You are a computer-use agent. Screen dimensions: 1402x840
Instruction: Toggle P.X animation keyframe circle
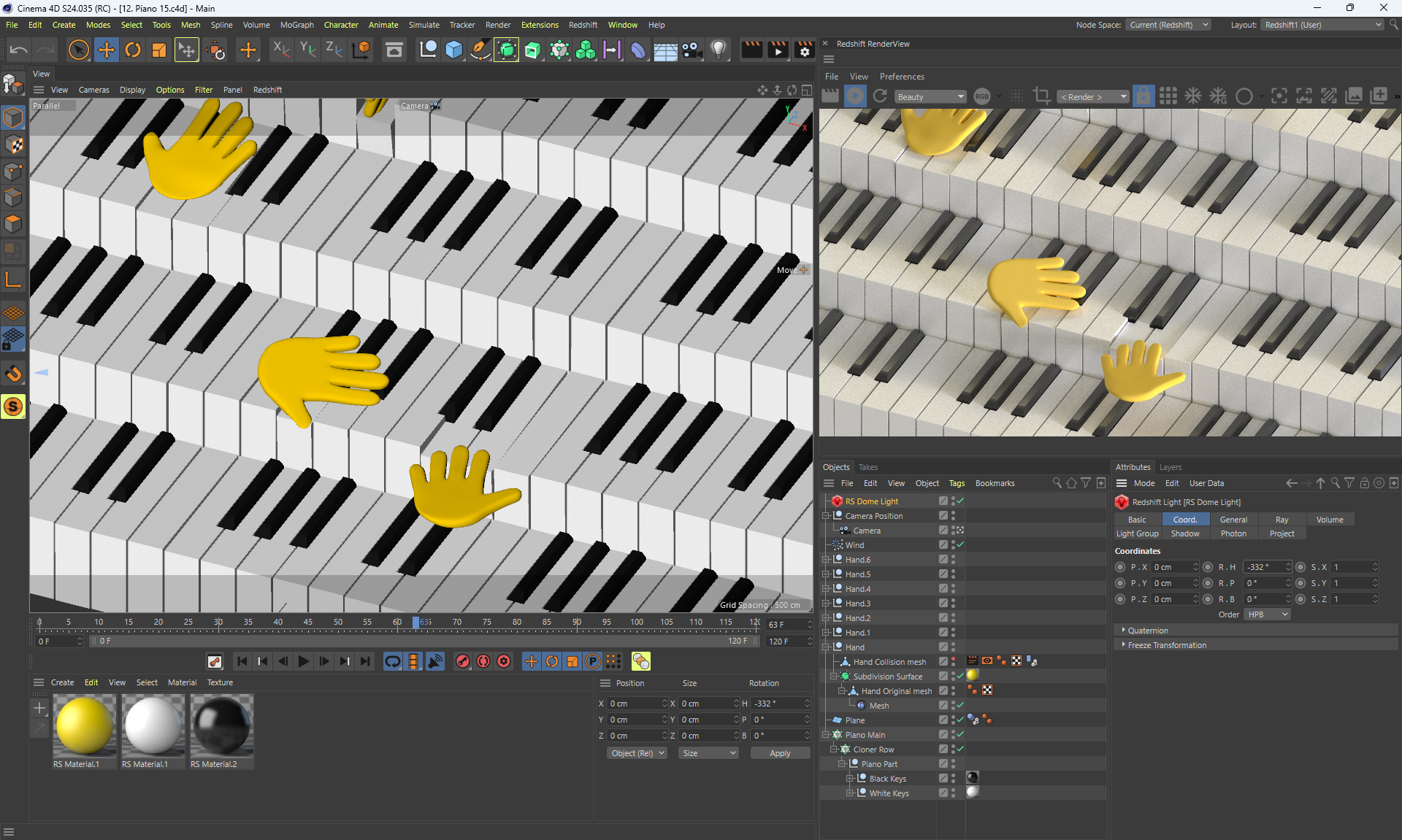[1120, 567]
